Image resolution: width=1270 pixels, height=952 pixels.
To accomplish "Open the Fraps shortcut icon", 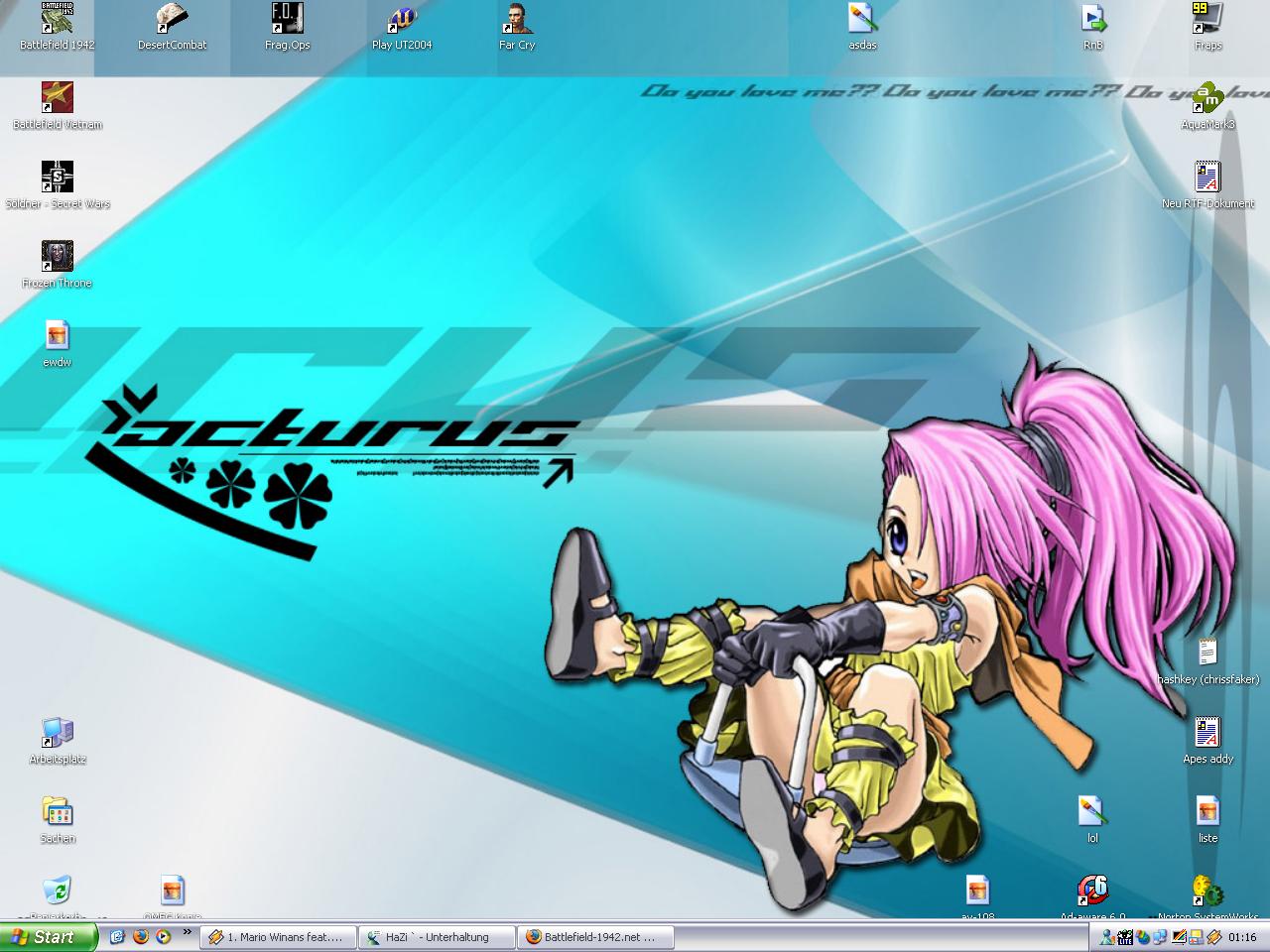I will point(1207,20).
